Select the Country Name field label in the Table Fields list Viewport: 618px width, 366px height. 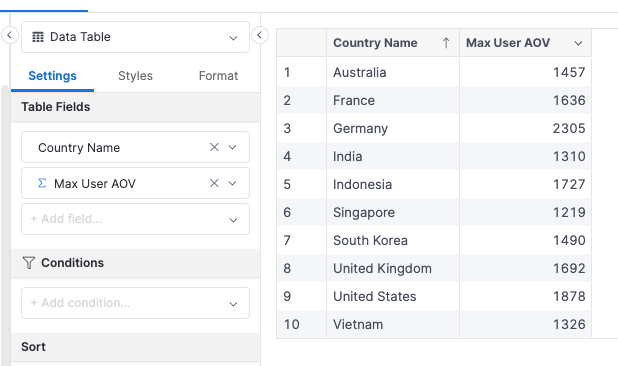(79, 148)
